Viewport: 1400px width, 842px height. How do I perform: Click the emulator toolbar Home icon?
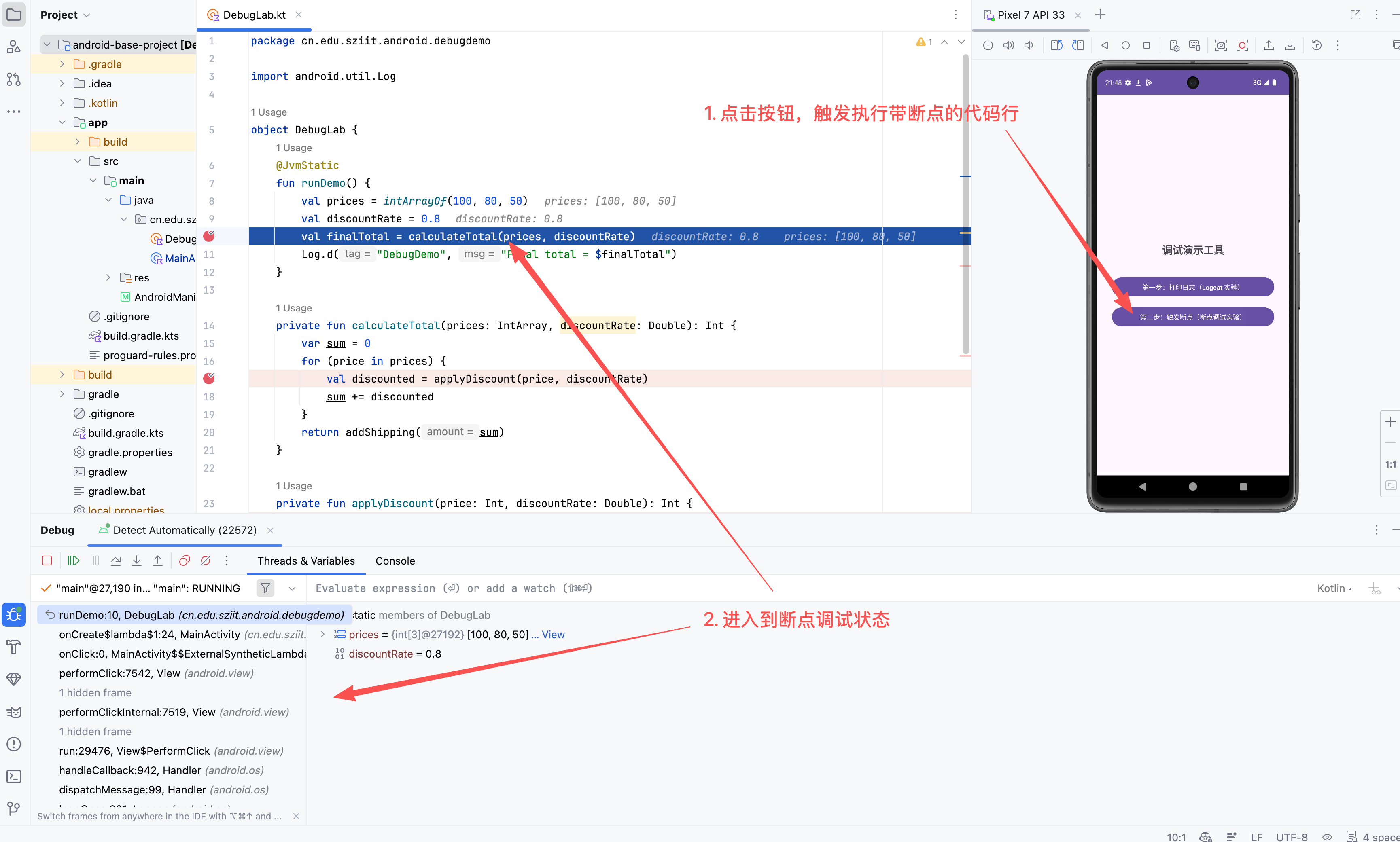[x=1125, y=45]
